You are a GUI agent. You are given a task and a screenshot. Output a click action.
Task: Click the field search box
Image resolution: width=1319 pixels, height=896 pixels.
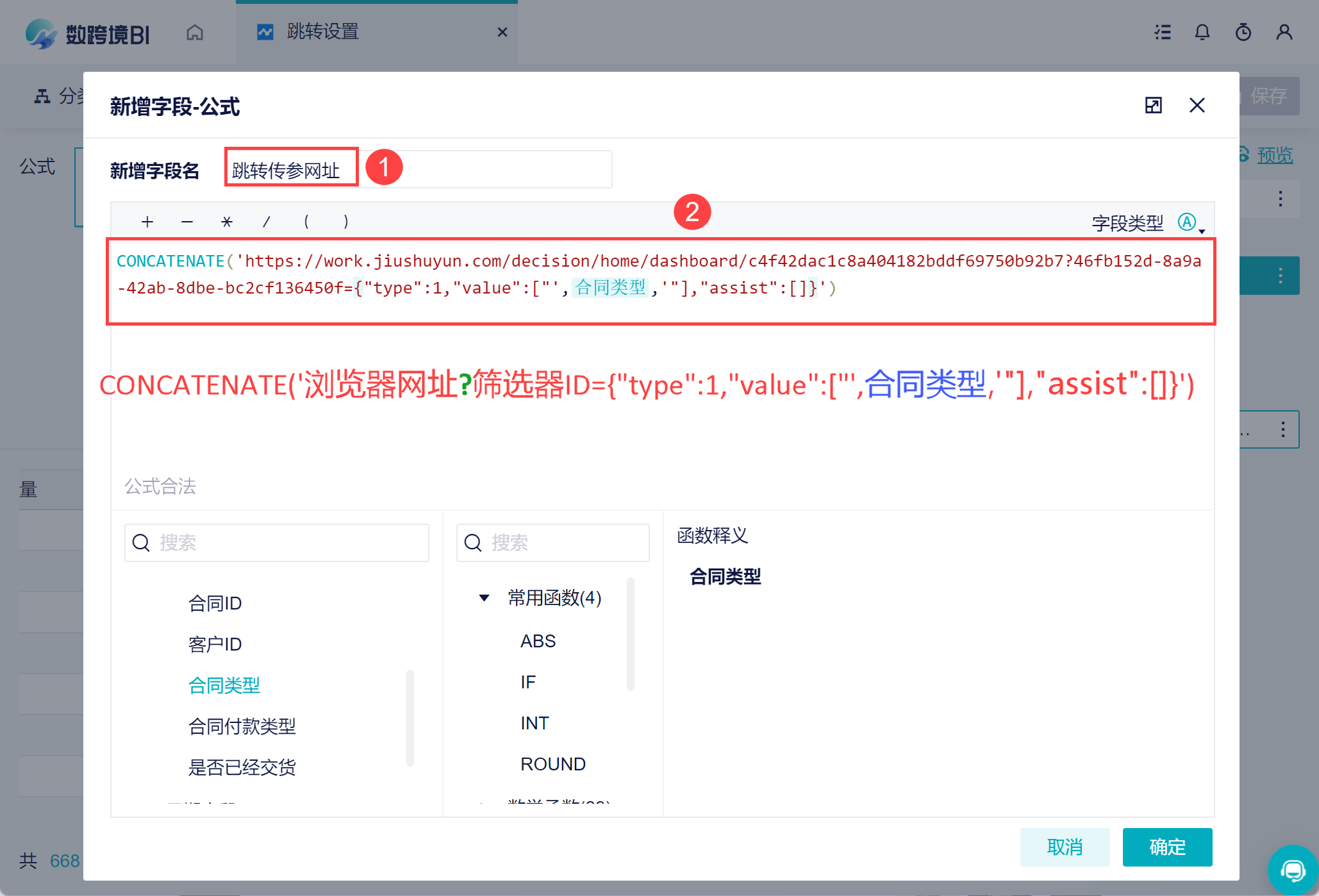[277, 543]
